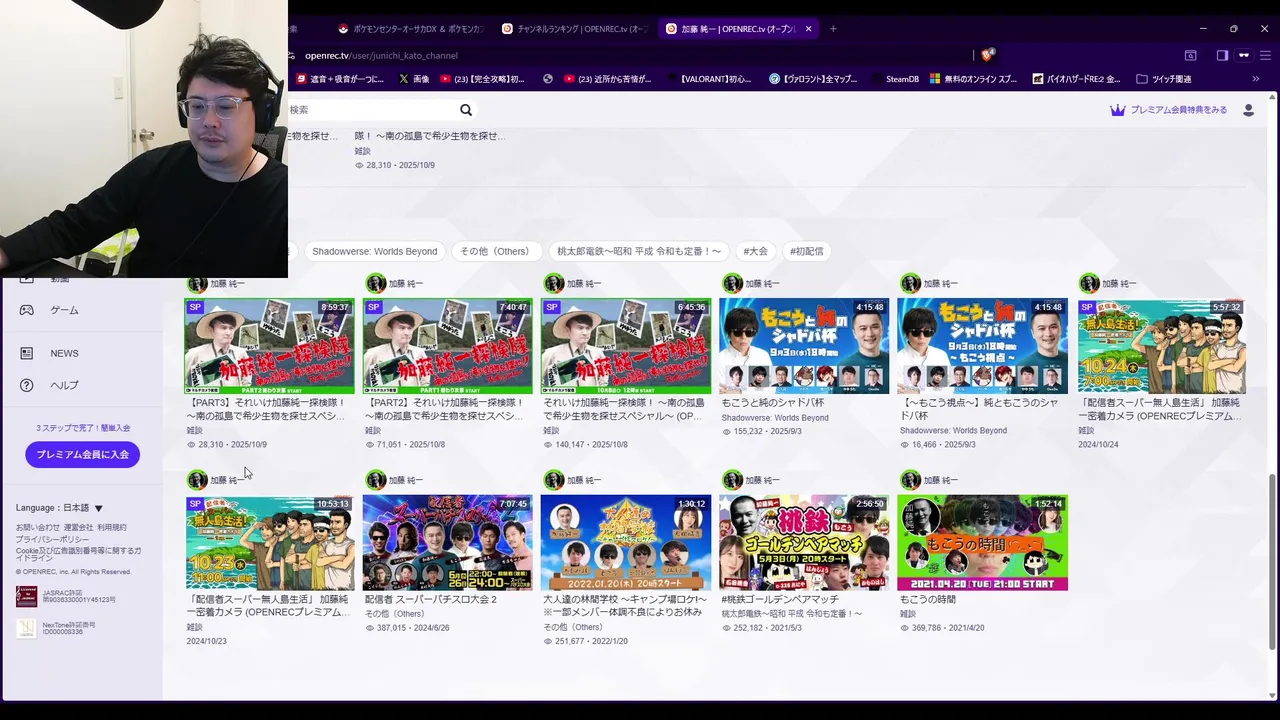Viewport: 1280px width, 720px height.
Task: Open the Brave Shields icon in address bar
Action: [987, 55]
